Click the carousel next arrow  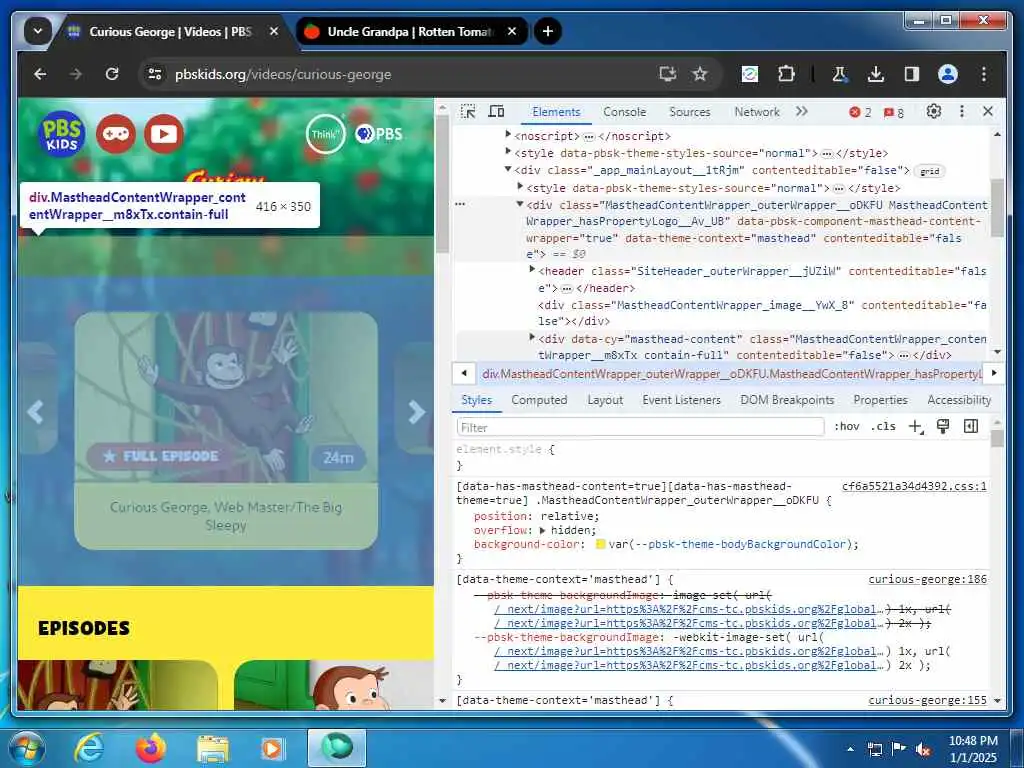click(415, 411)
